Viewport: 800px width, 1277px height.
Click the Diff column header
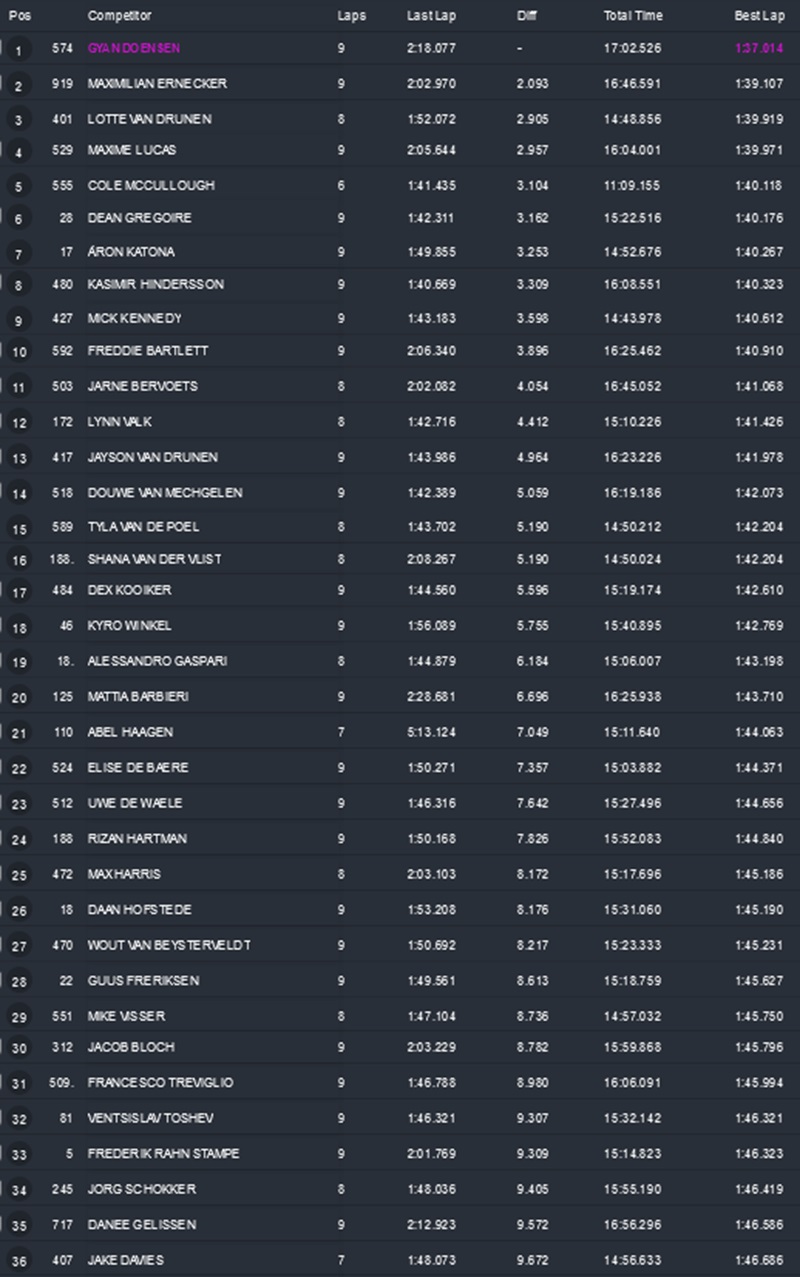click(x=526, y=16)
